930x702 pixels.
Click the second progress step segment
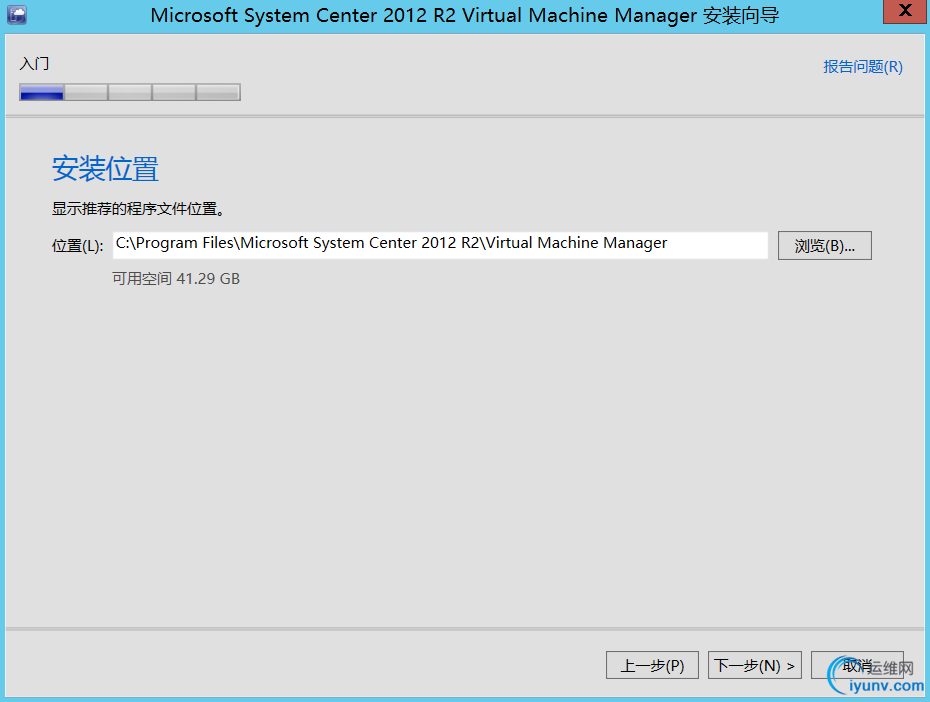pos(86,93)
